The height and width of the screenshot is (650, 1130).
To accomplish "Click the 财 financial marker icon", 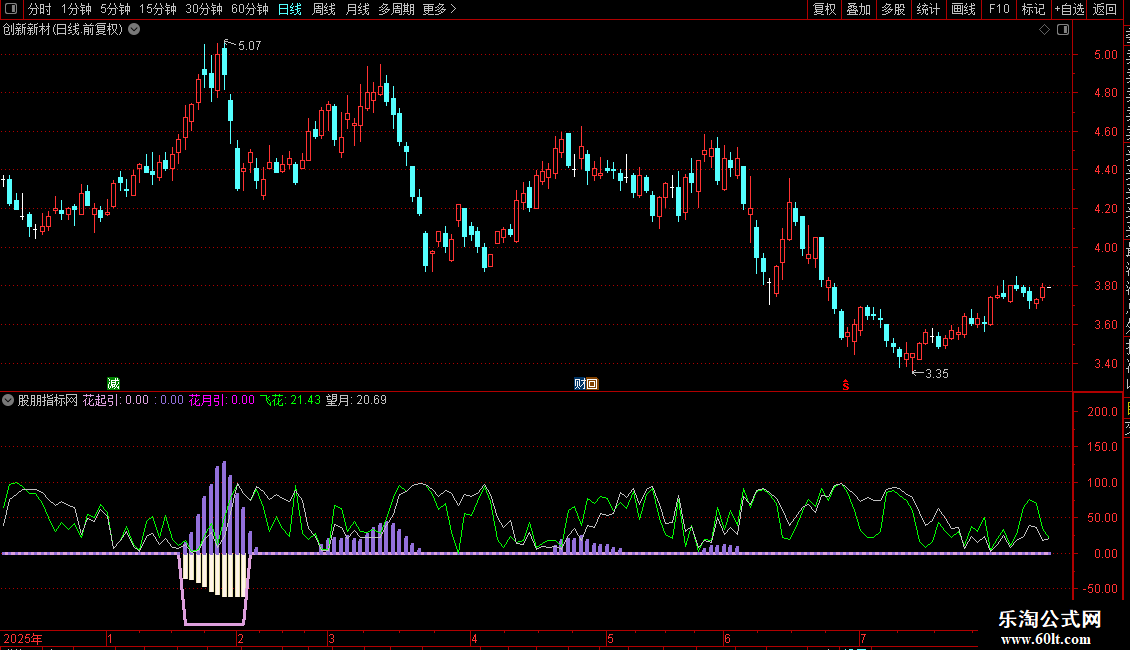I will [579, 383].
